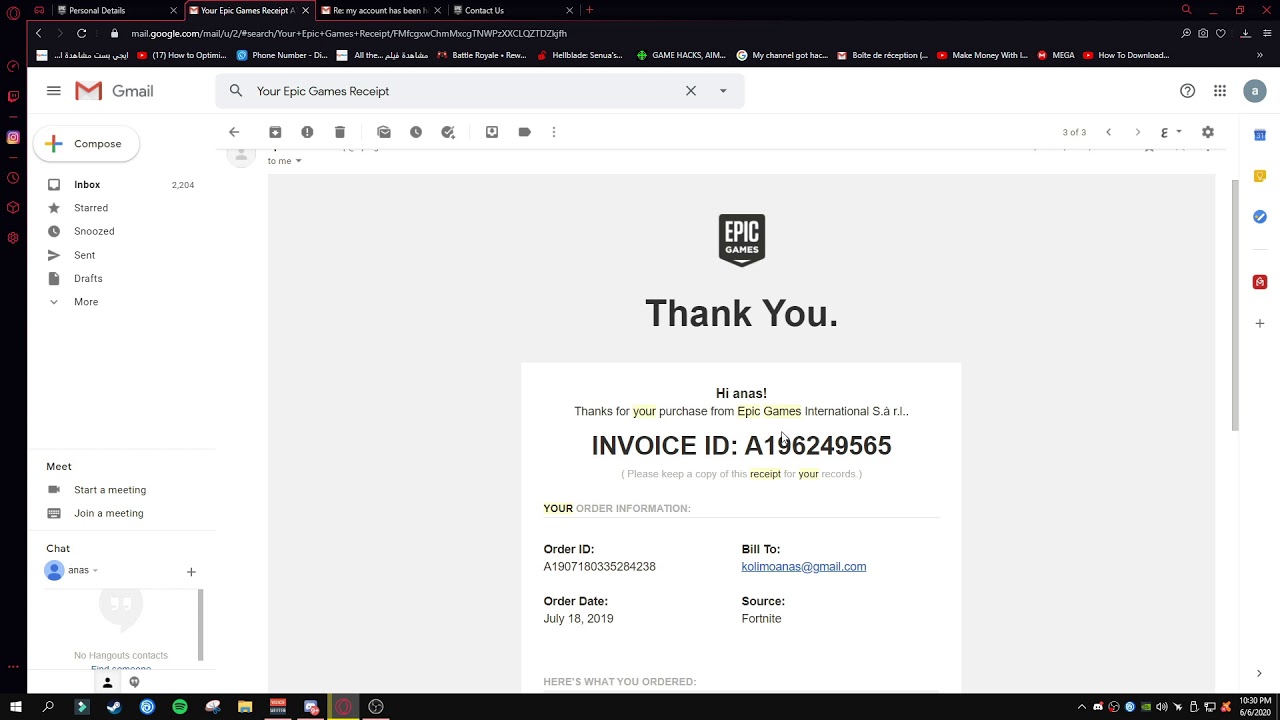Open the three-dot More options menu
This screenshot has width=1280, height=720.
point(554,132)
